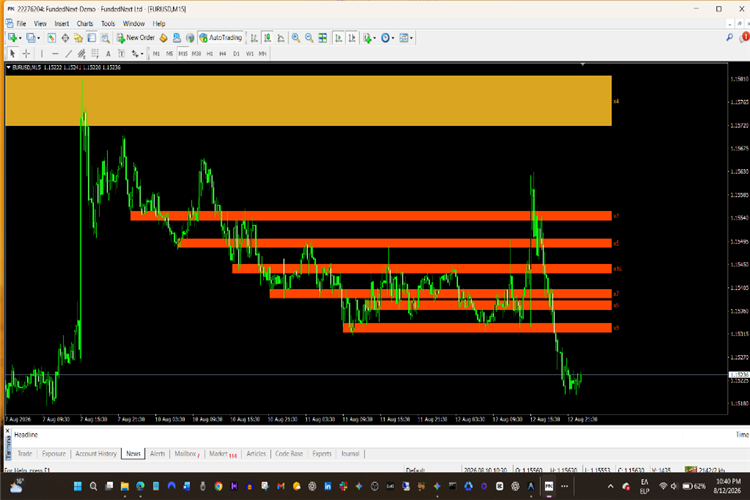Show the Market Watch window

[51, 38]
